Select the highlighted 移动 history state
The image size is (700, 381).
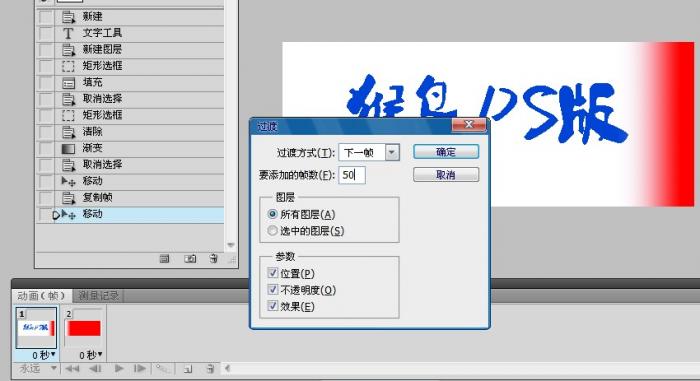point(130,214)
